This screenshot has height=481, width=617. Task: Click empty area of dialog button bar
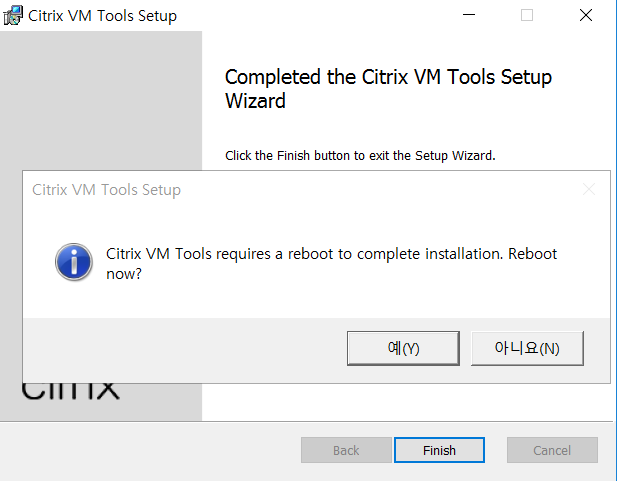tap(180, 348)
